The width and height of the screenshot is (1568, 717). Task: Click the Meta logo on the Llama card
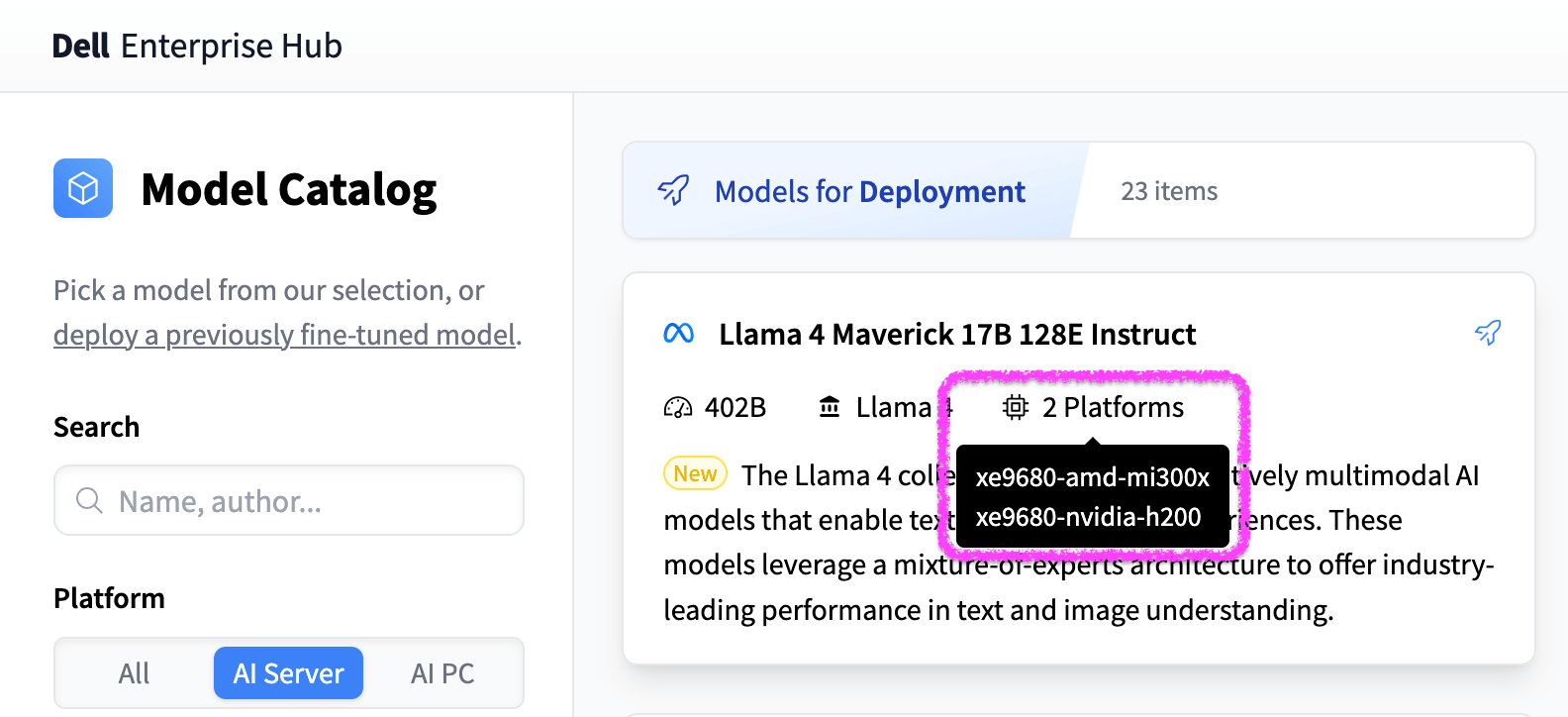[x=679, y=334]
